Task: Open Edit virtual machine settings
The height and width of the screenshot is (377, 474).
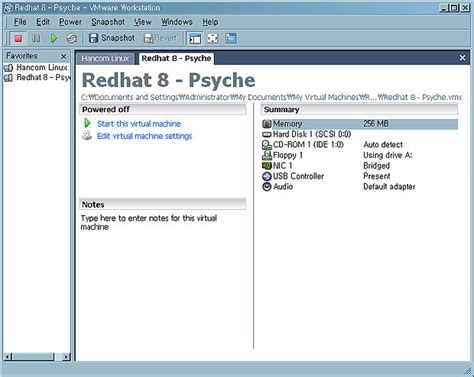Action: (x=144, y=136)
